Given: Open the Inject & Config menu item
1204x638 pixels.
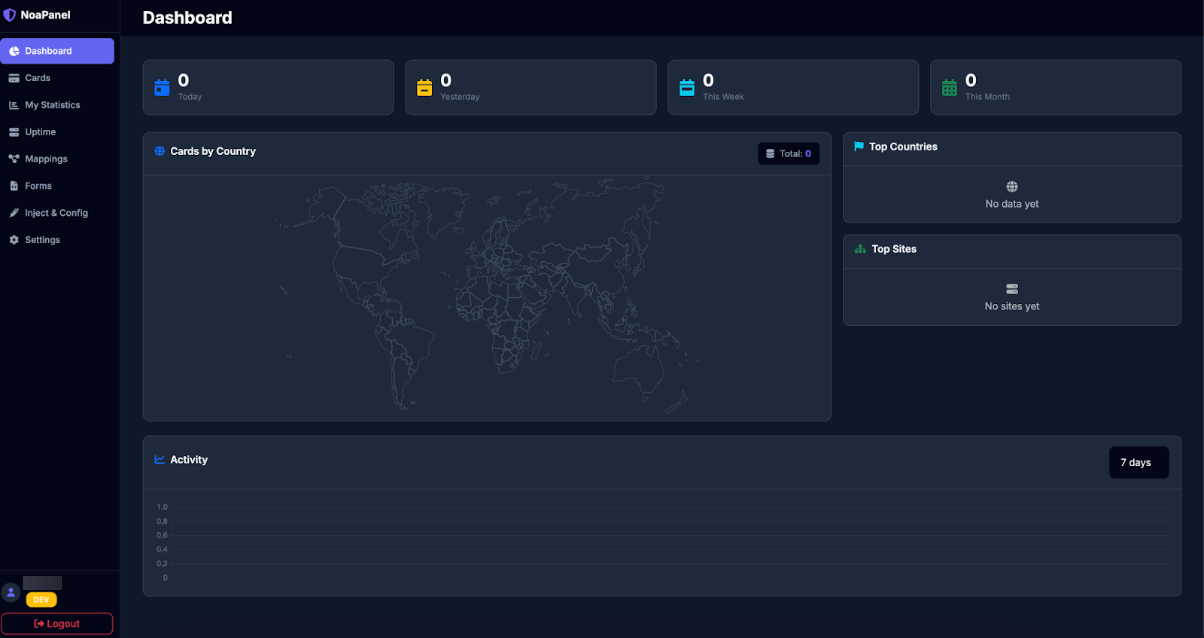Looking at the screenshot, I should 56,213.
